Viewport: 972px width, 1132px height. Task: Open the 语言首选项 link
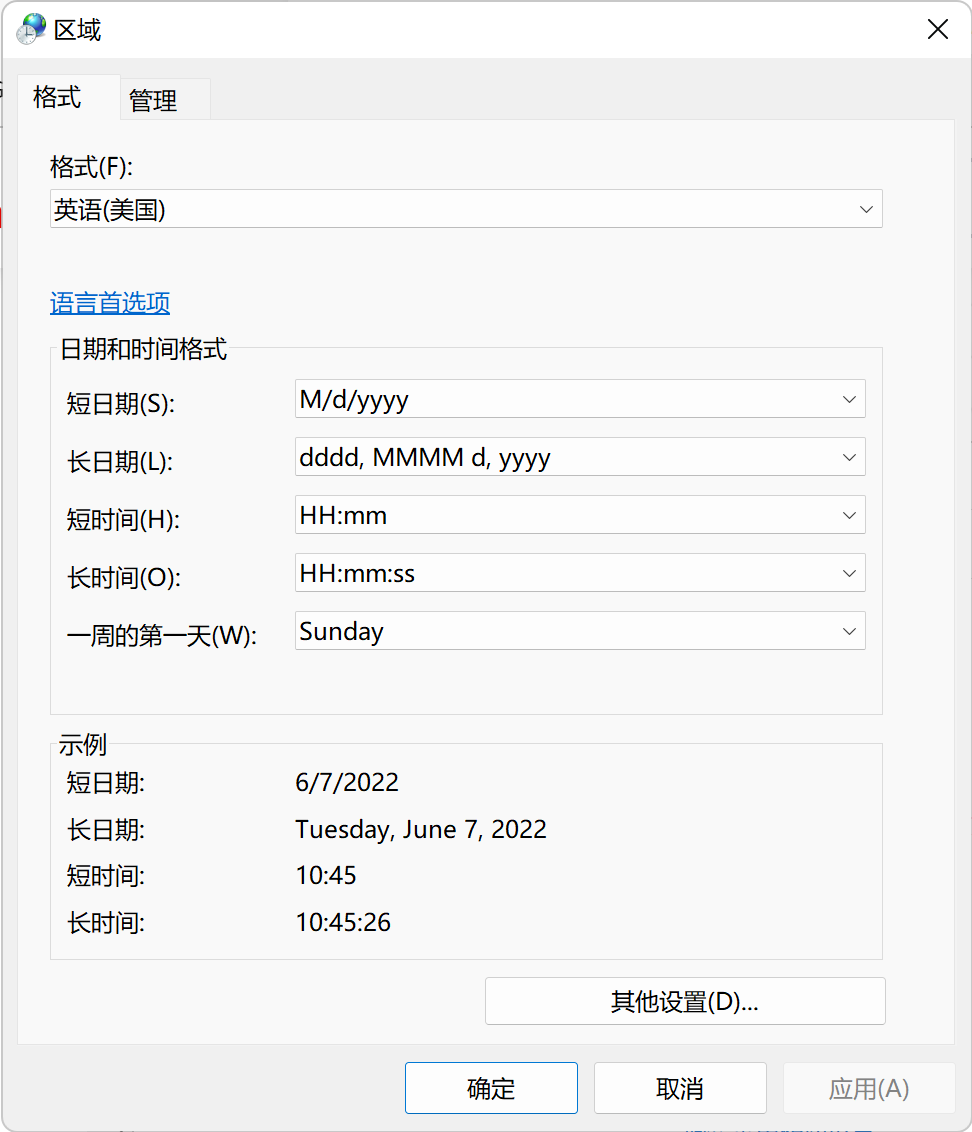coord(110,302)
